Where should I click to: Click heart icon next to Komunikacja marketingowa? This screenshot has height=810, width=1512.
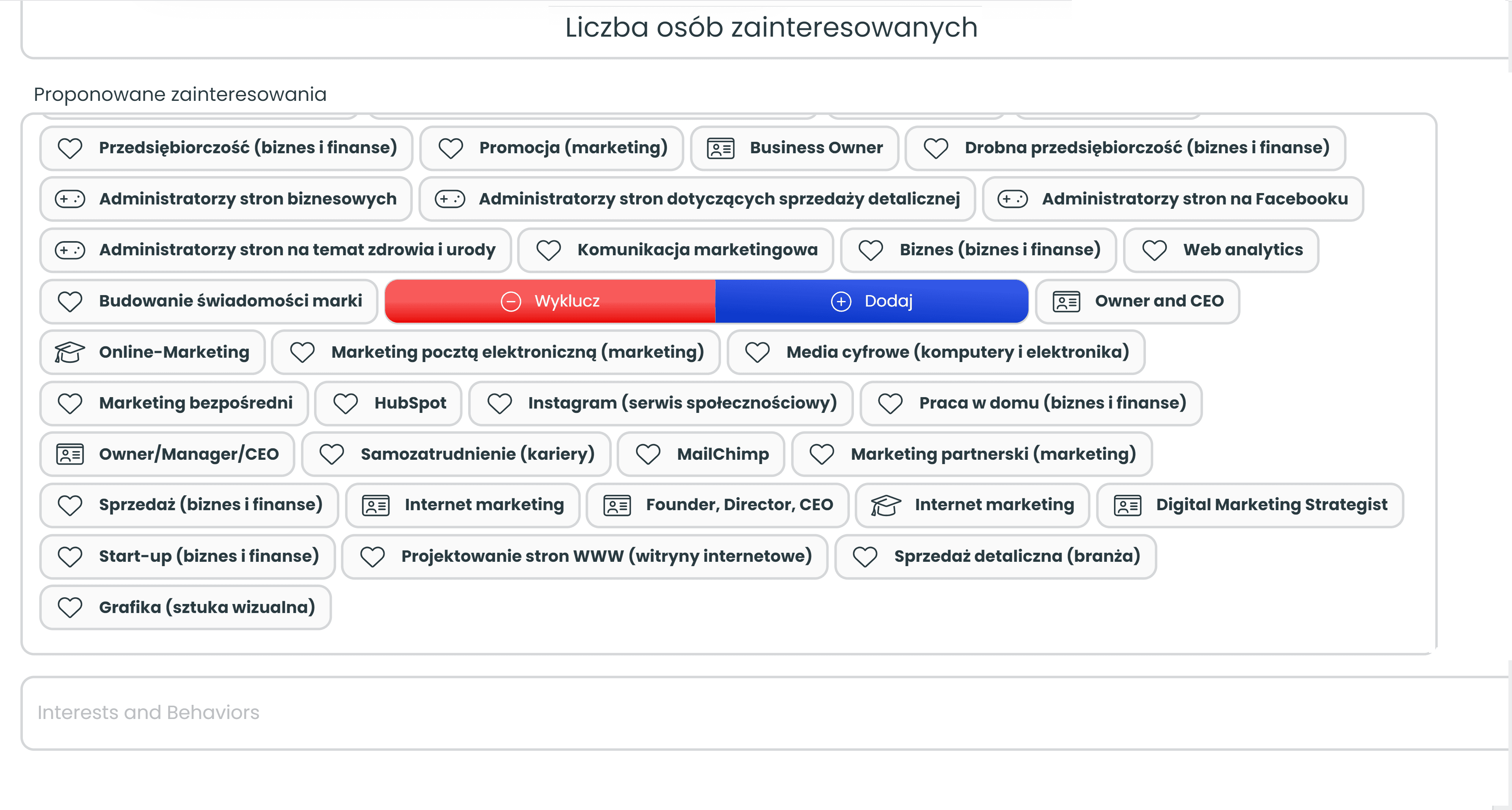(x=548, y=250)
